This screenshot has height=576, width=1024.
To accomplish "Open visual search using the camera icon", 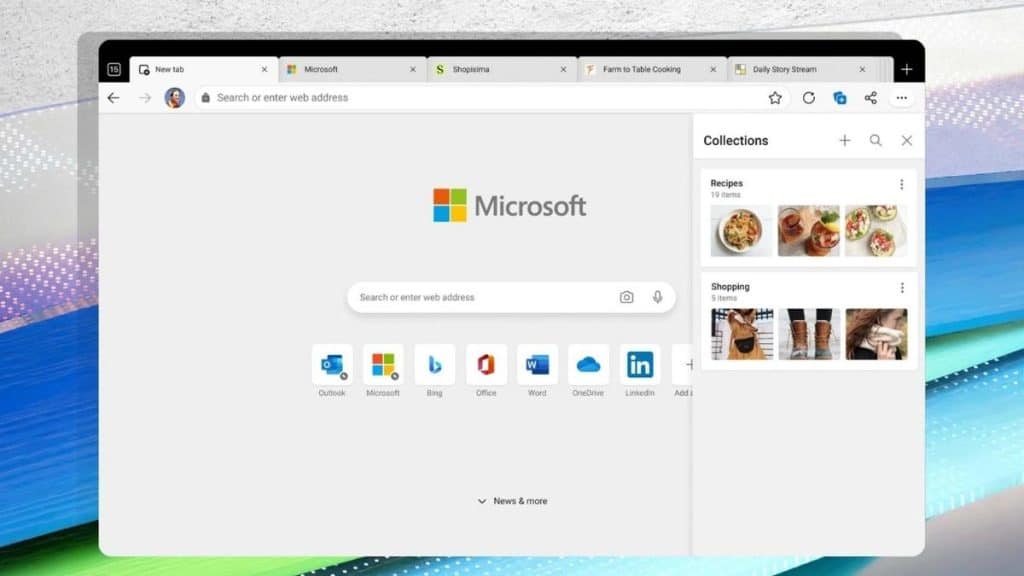I will pyautogui.click(x=626, y=297).
